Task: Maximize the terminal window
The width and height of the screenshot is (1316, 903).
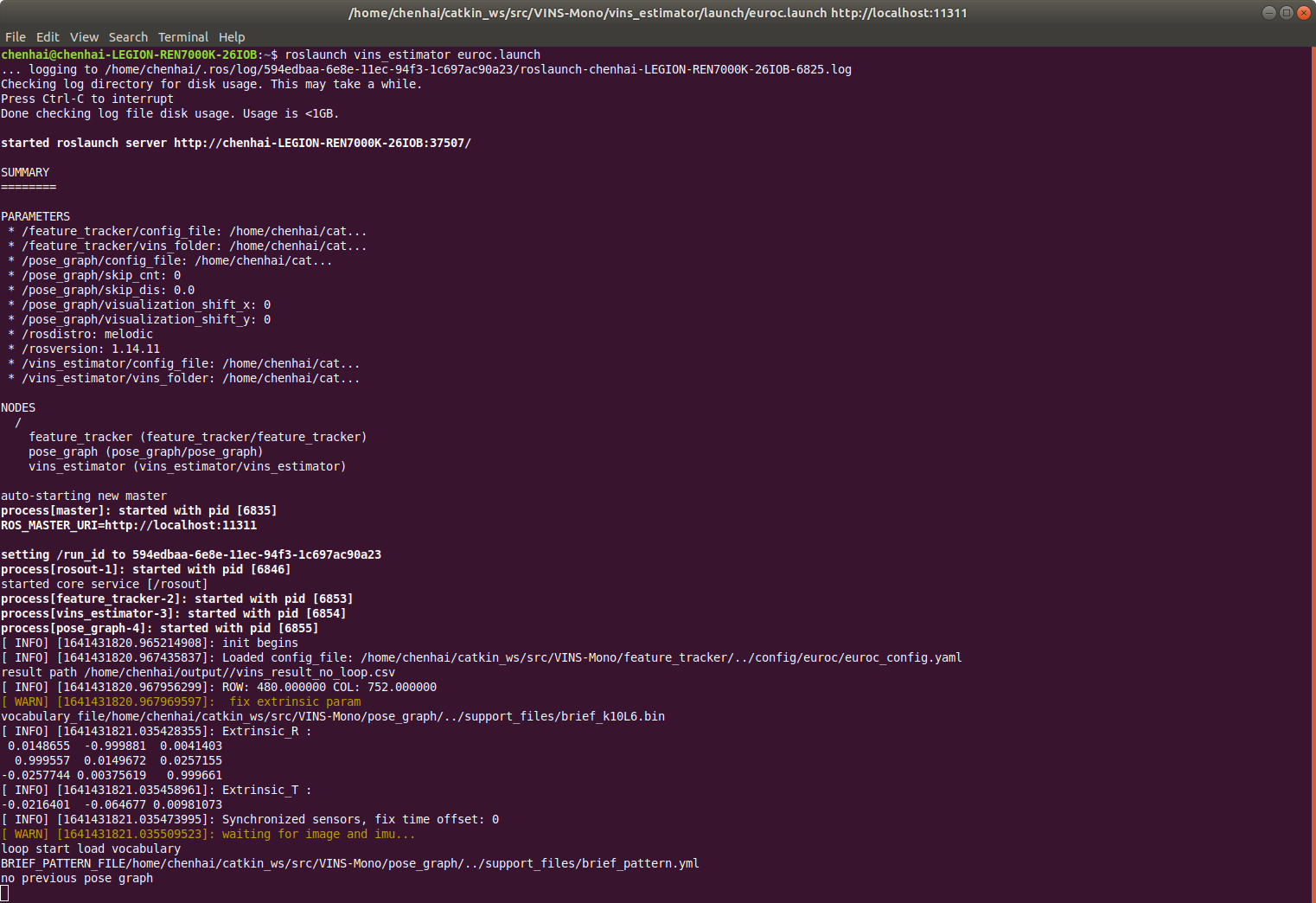Action: [x=1286, y=12]
